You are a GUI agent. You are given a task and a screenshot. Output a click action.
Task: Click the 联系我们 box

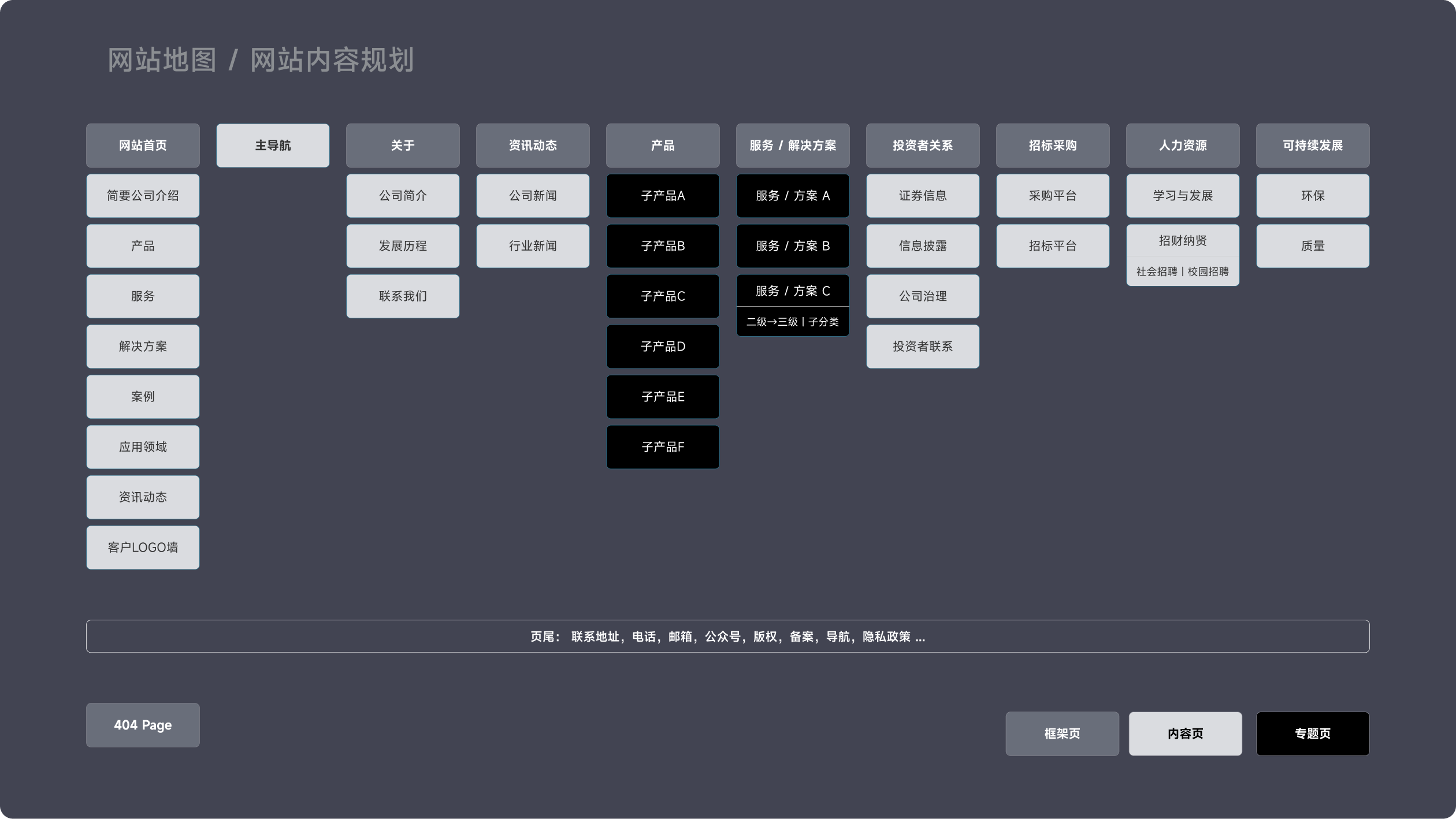point(403,296)
